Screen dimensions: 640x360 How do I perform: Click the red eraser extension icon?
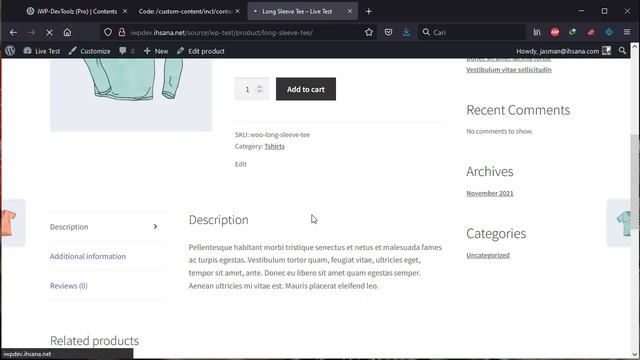point(591,32)
